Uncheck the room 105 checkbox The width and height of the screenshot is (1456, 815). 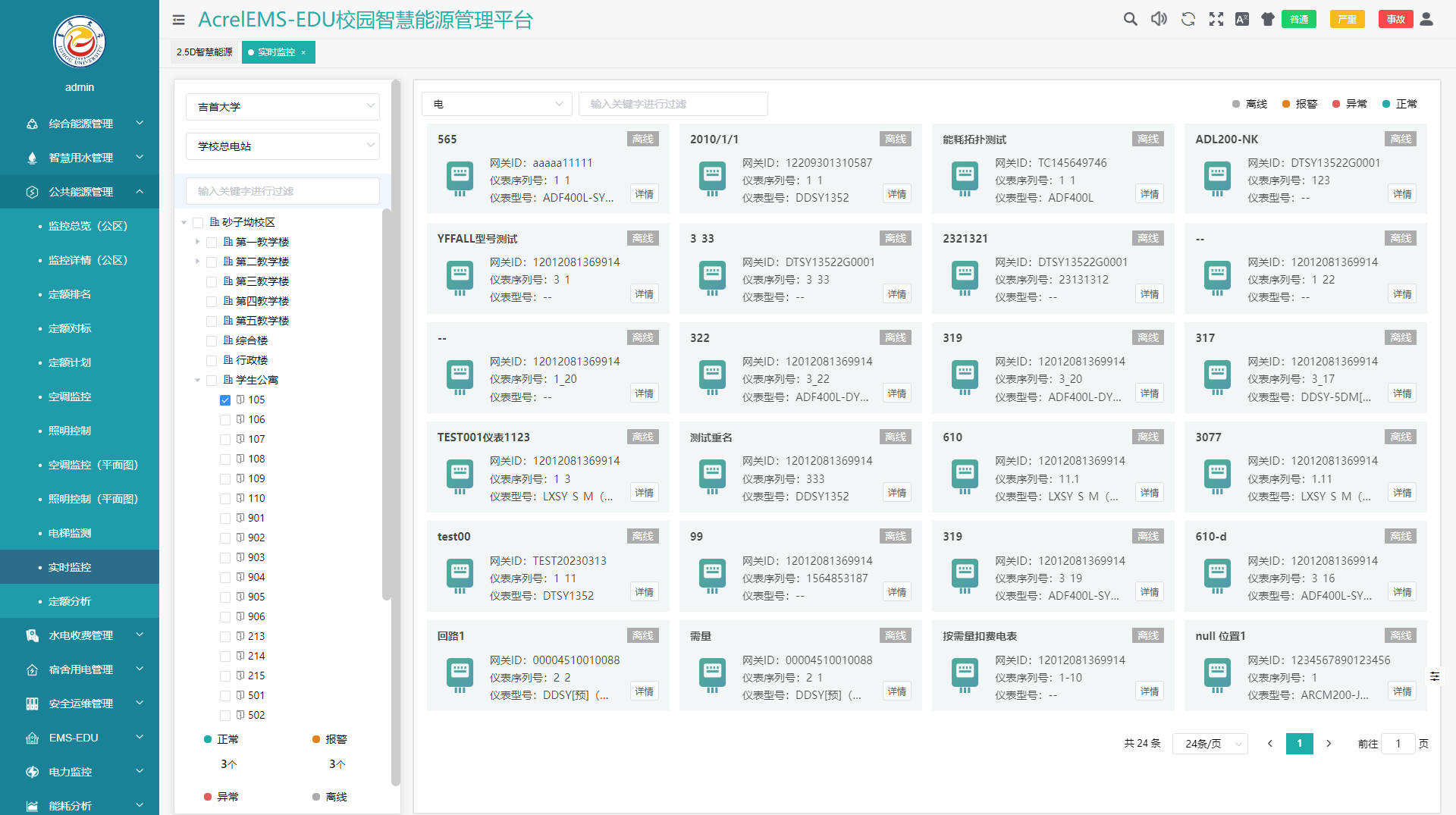click(225, 400)
